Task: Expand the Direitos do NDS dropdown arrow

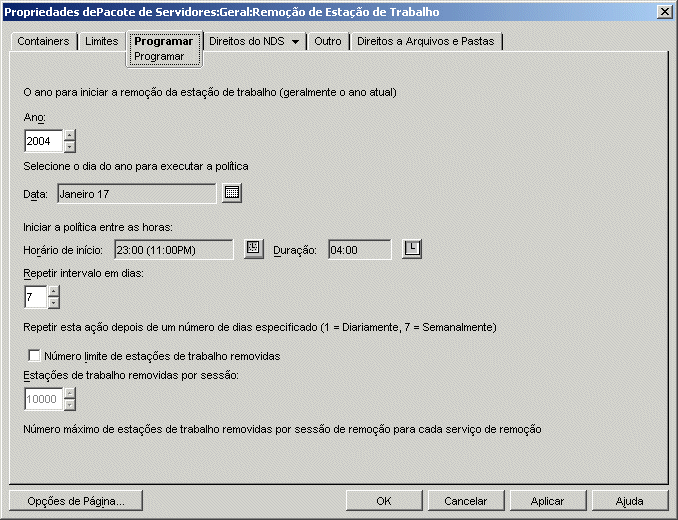Action: [x=295, y=41]
